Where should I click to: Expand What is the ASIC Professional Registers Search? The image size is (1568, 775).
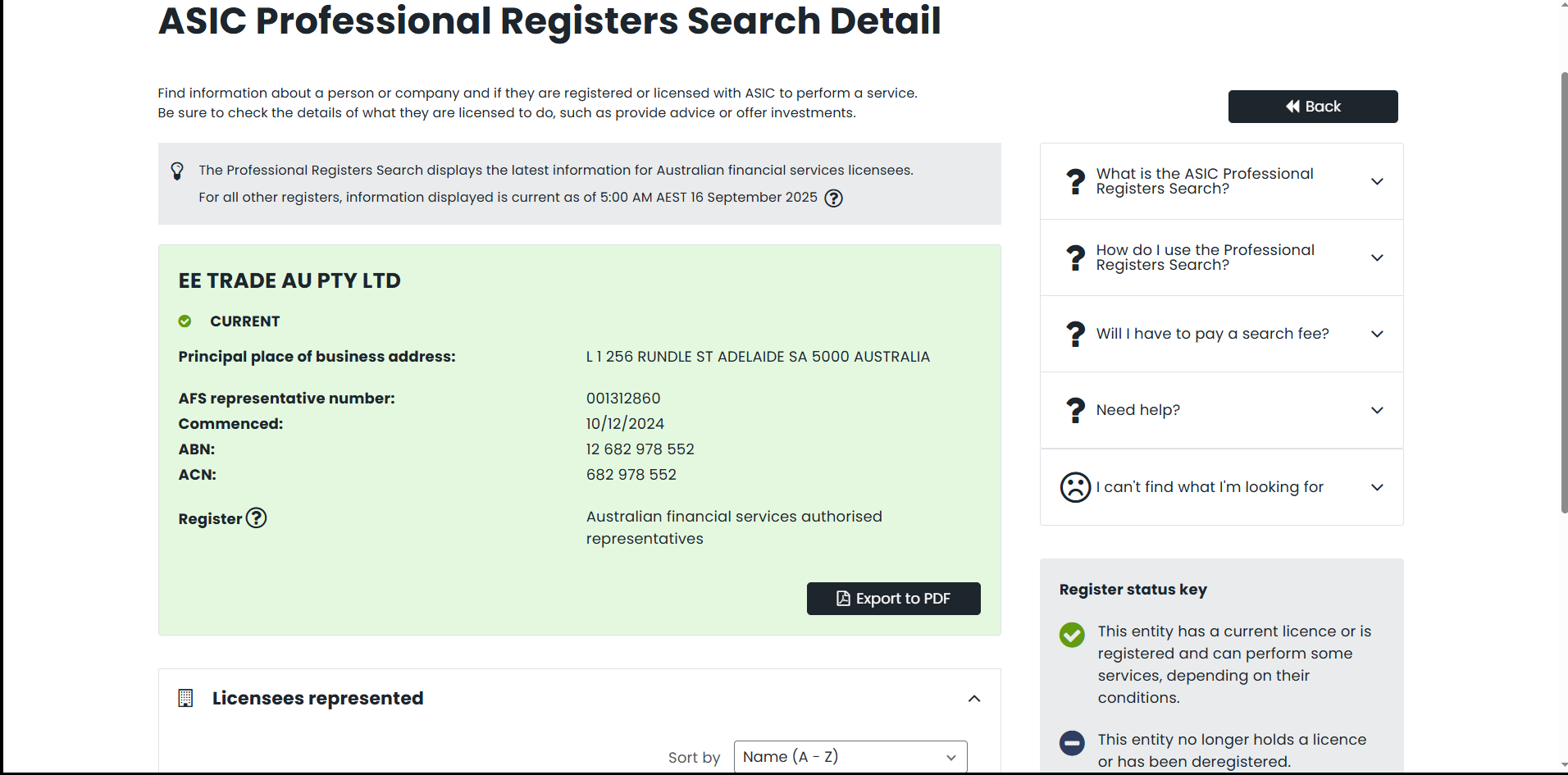point(1377,181)
